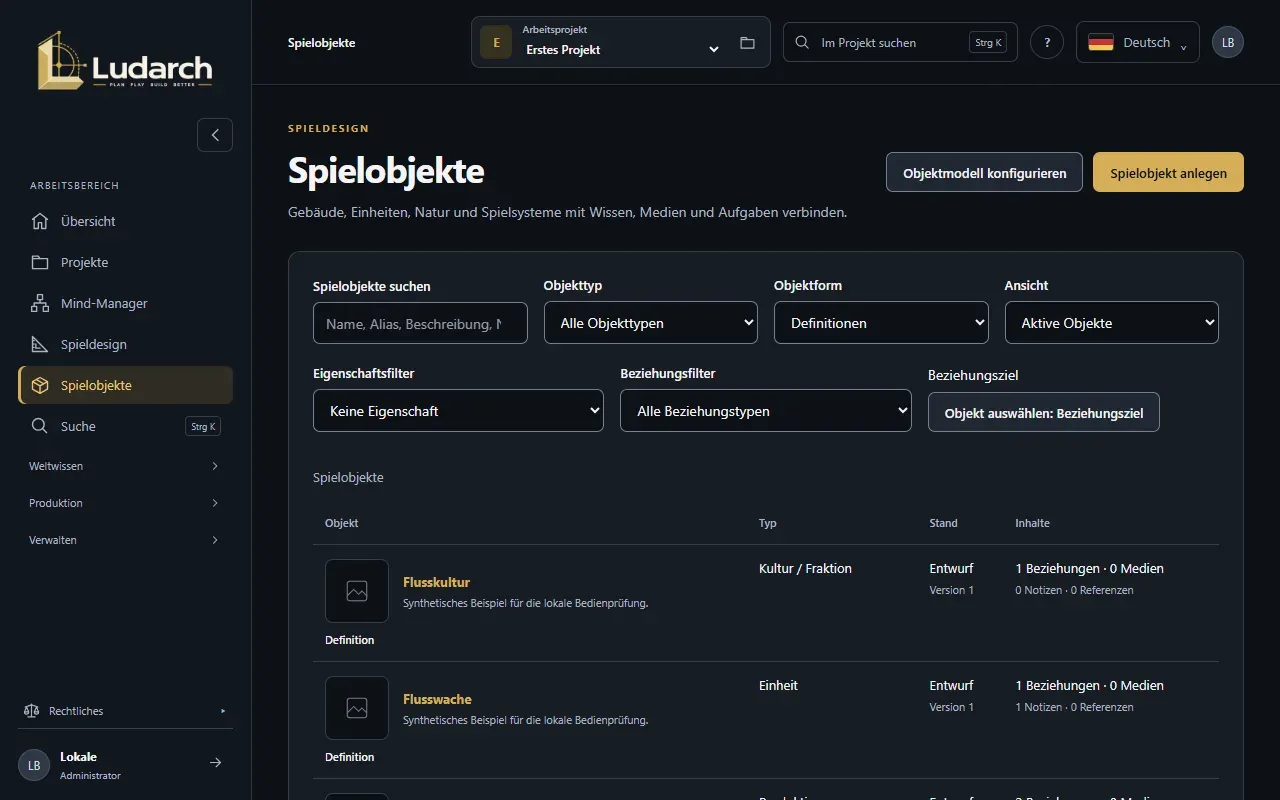Click the logout arrow beside Lokale

(x=215, y=763)
